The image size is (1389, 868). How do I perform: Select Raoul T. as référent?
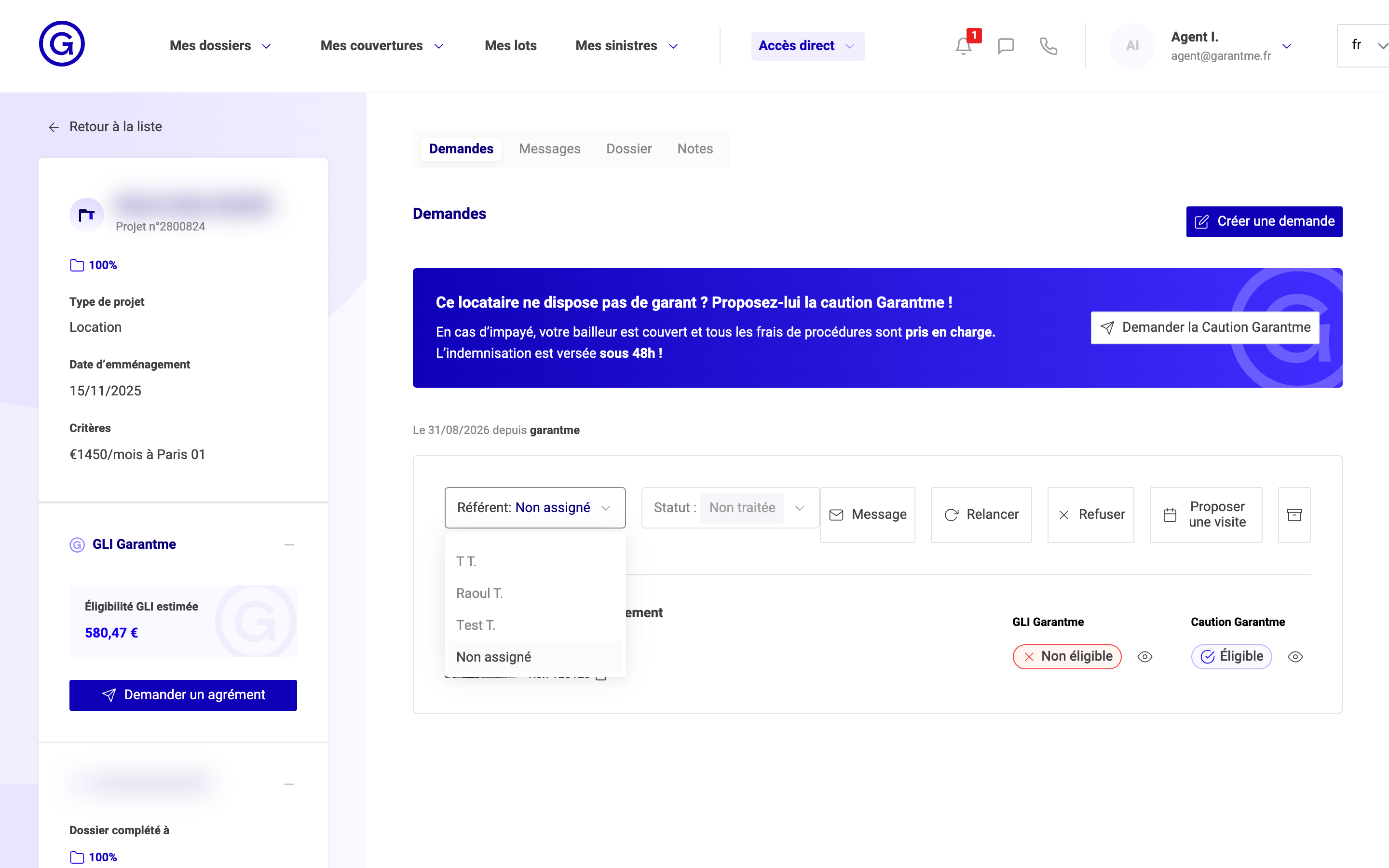(x=535, y=594)
